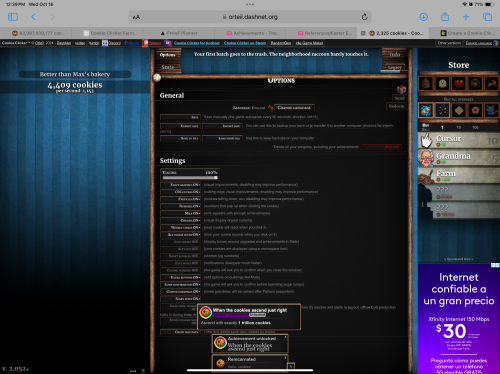Switch to the Achievements browser tab
The width and height of the screenshot is (500, 374).
(254, 33)
